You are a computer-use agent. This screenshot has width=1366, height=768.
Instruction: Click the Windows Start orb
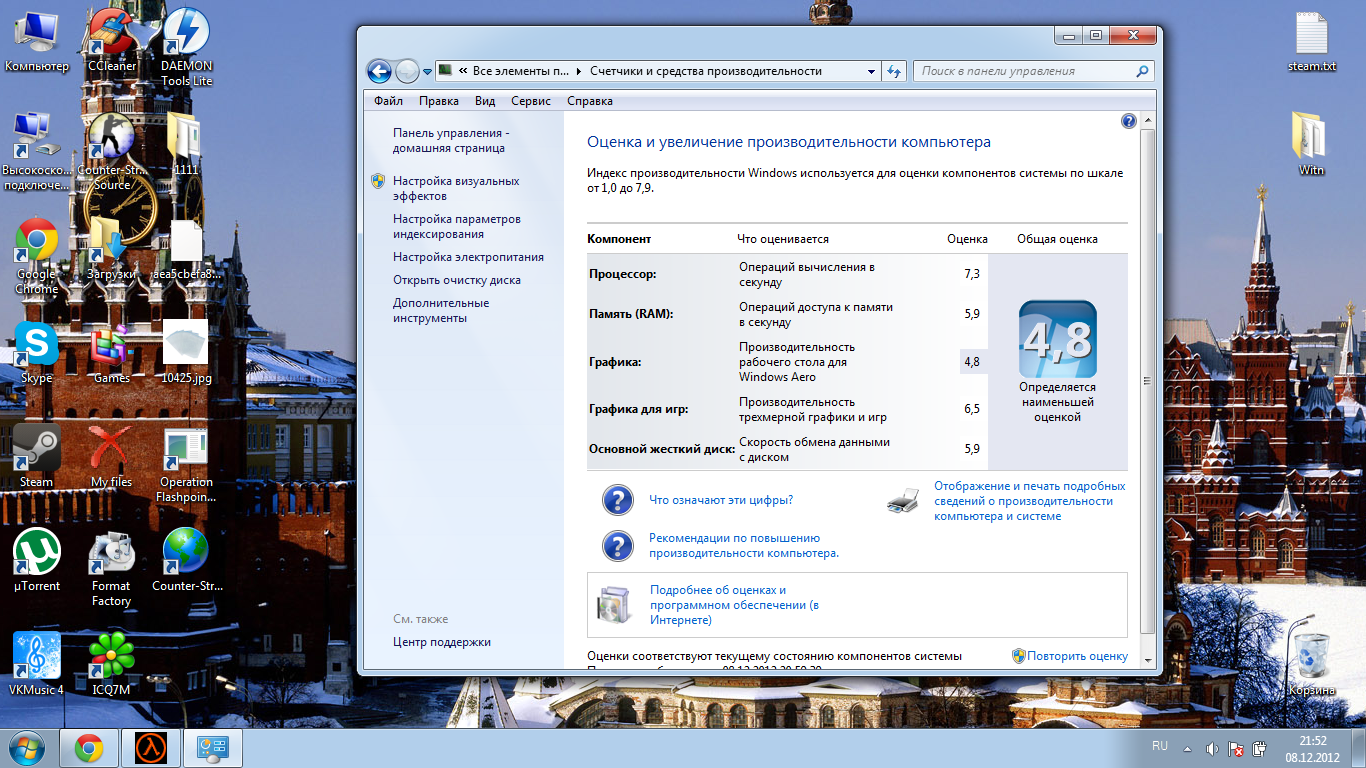pos(27,748)
